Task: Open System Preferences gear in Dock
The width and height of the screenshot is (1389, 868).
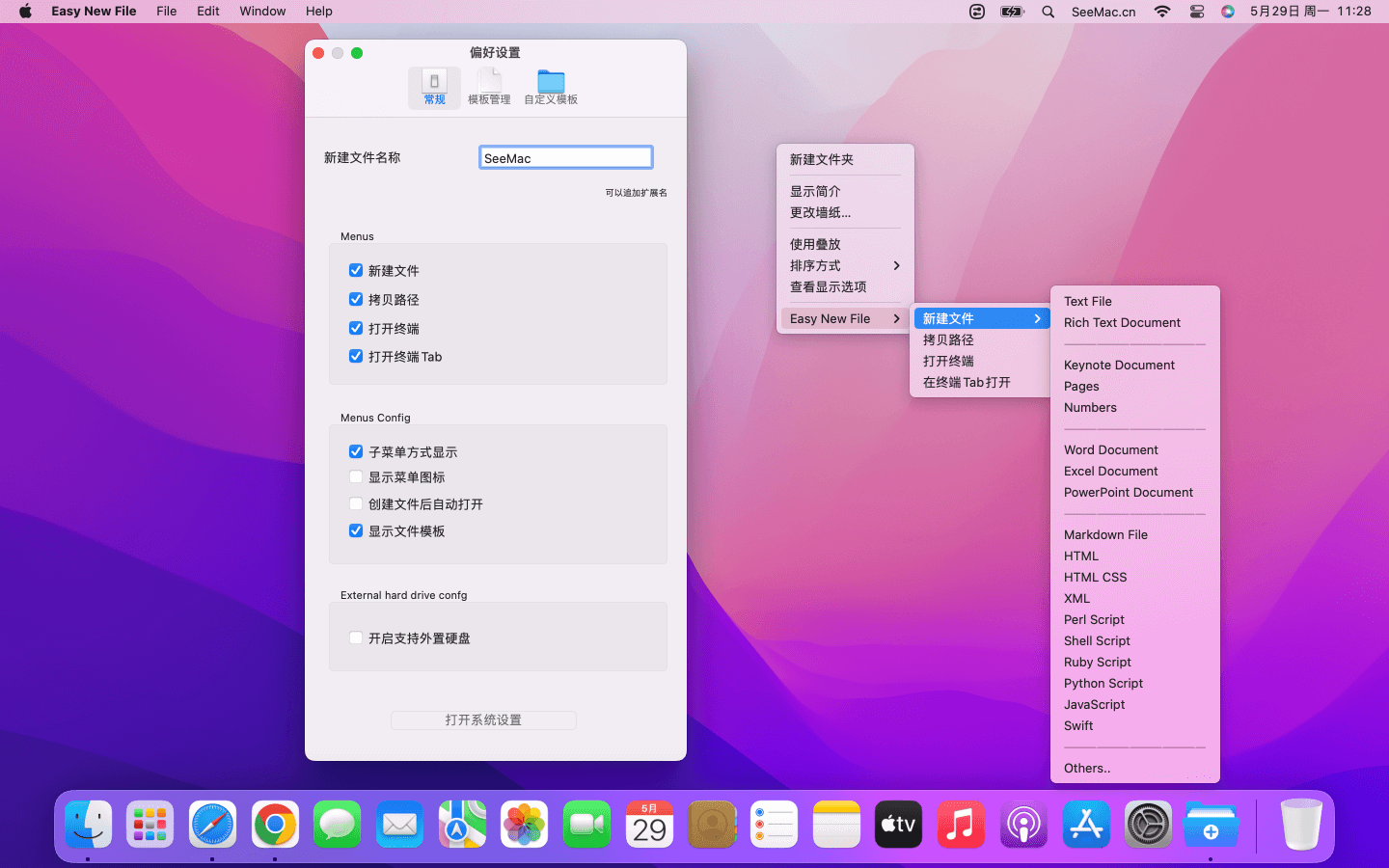Action: point(1148,825)
